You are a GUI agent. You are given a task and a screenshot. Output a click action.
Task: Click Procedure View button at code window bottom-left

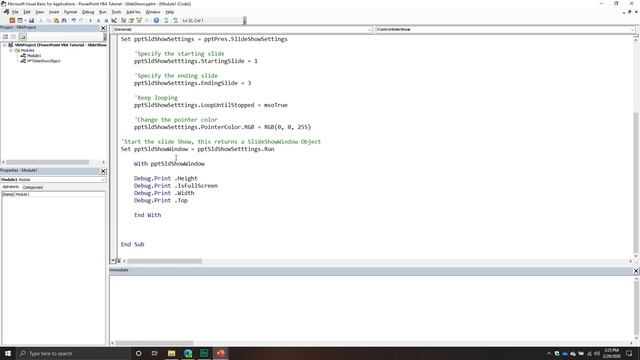tap(113, 260)
